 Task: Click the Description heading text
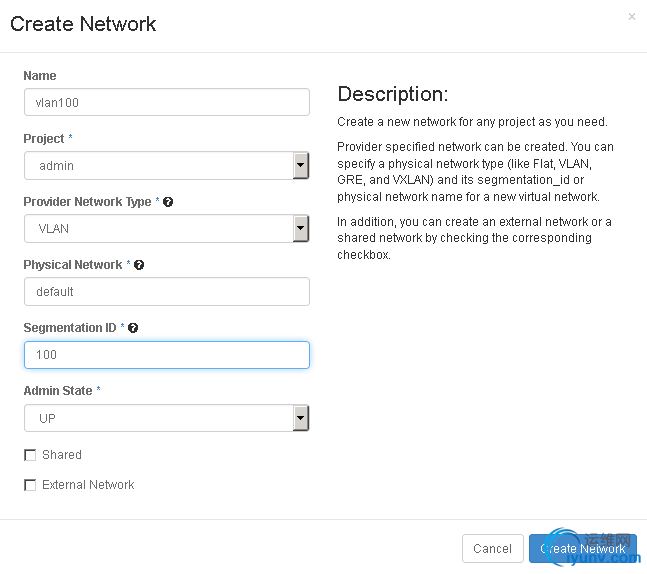pyautogui.click(x=392, y=94)
